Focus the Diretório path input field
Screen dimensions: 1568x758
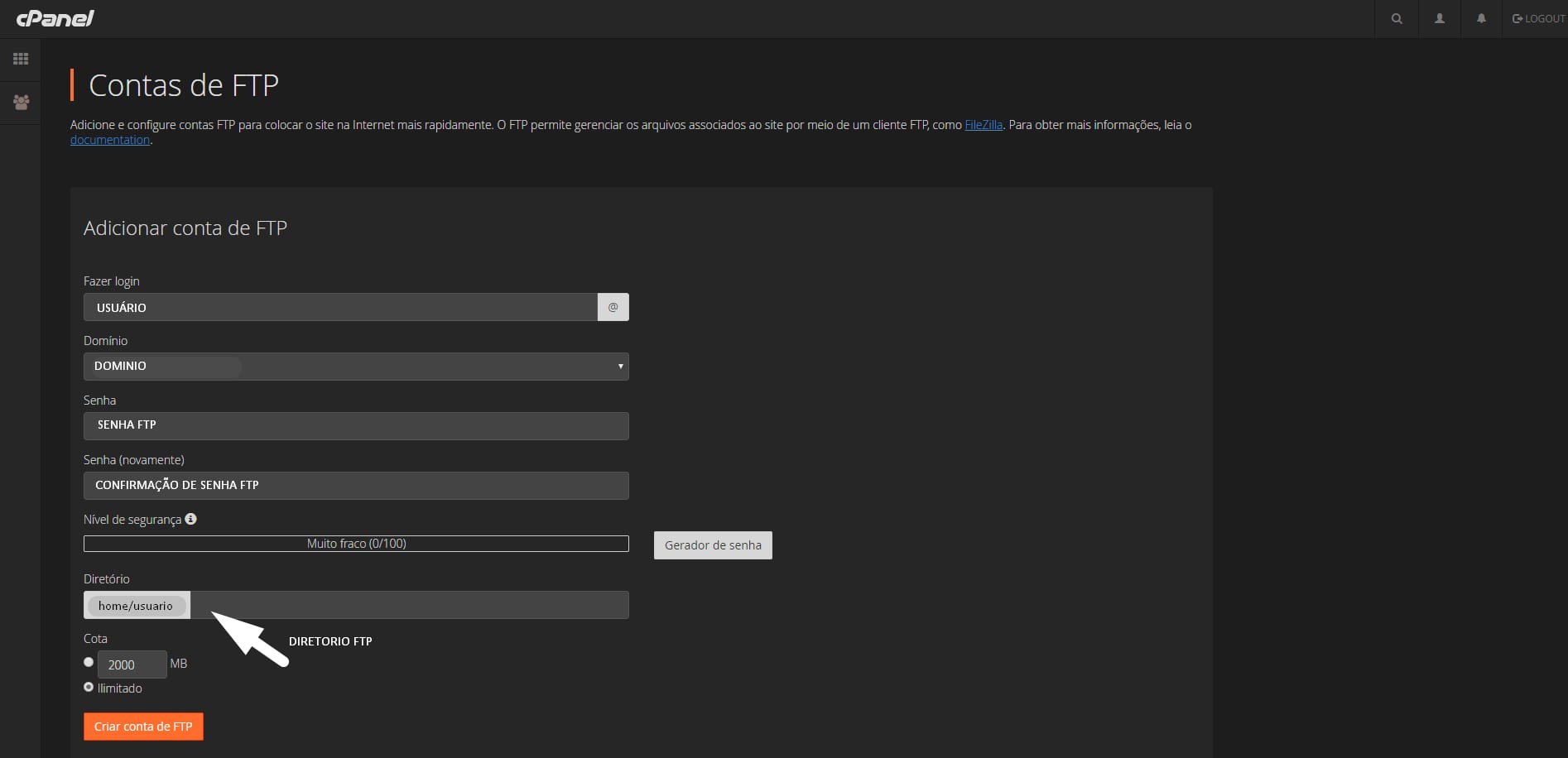(x=409, y=605)
